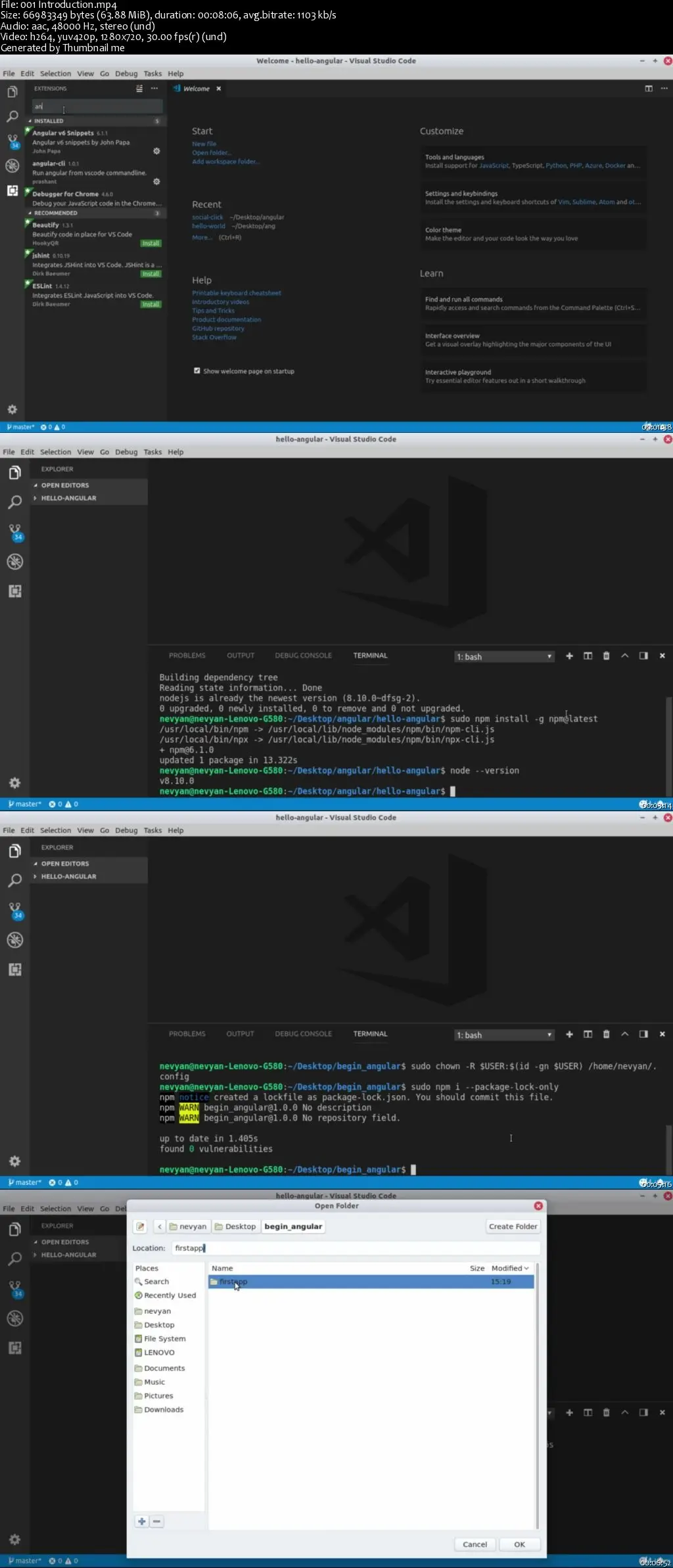Image resolution: width=673 pixels, height=1568 pixels.
Task: Kill terminal trash icon in node --version panel
Action: (x=606, y=656)
